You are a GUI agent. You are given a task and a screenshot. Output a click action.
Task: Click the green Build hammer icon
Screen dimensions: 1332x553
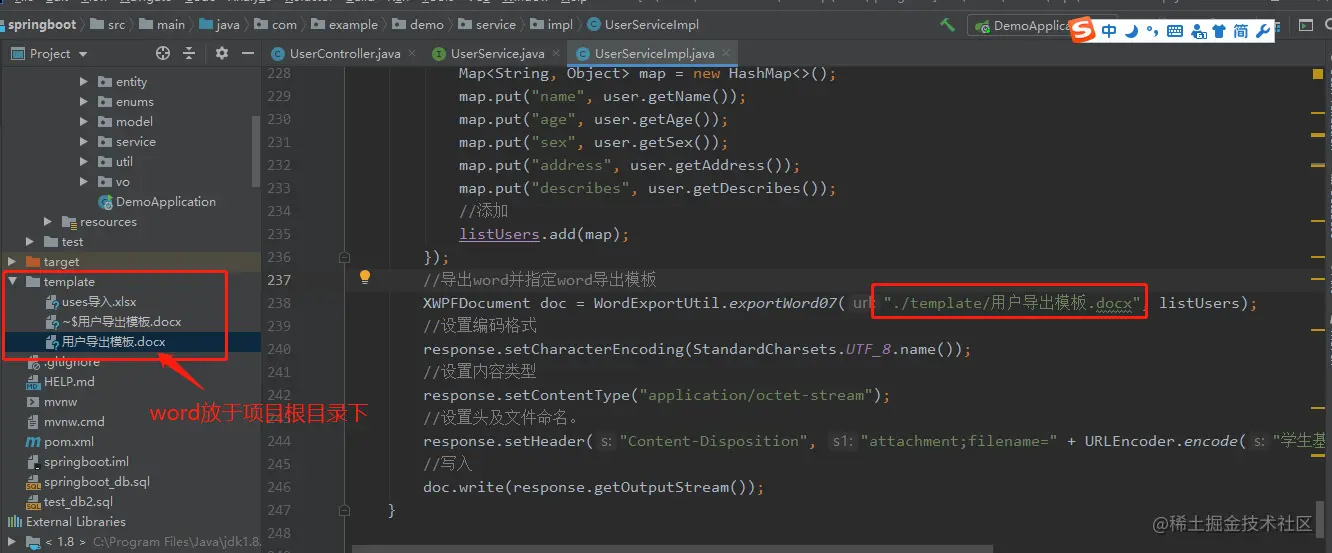point(948,25)
